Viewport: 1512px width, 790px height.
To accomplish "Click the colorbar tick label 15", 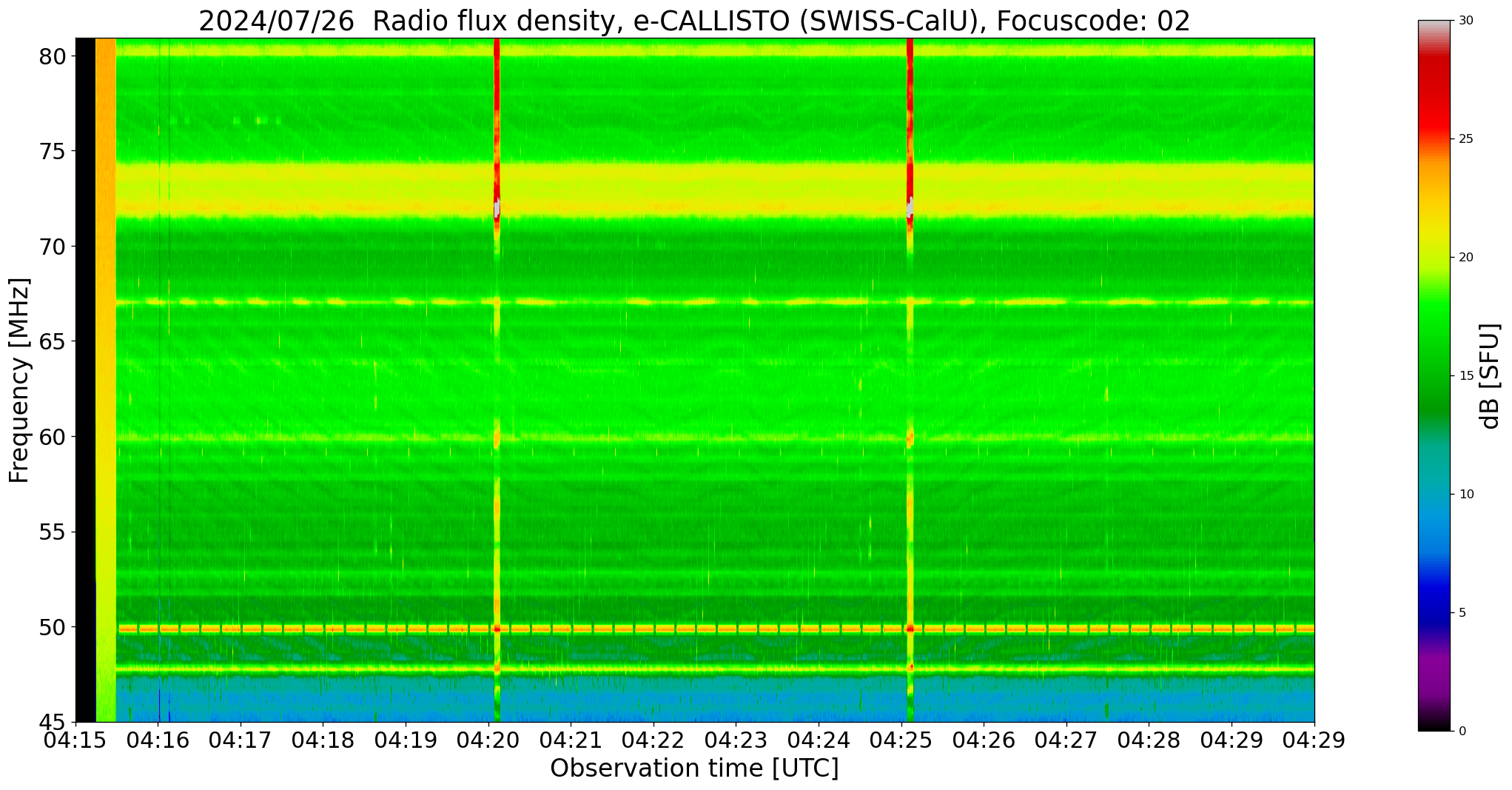I will pyautogui.click(x=1465, y=376).
